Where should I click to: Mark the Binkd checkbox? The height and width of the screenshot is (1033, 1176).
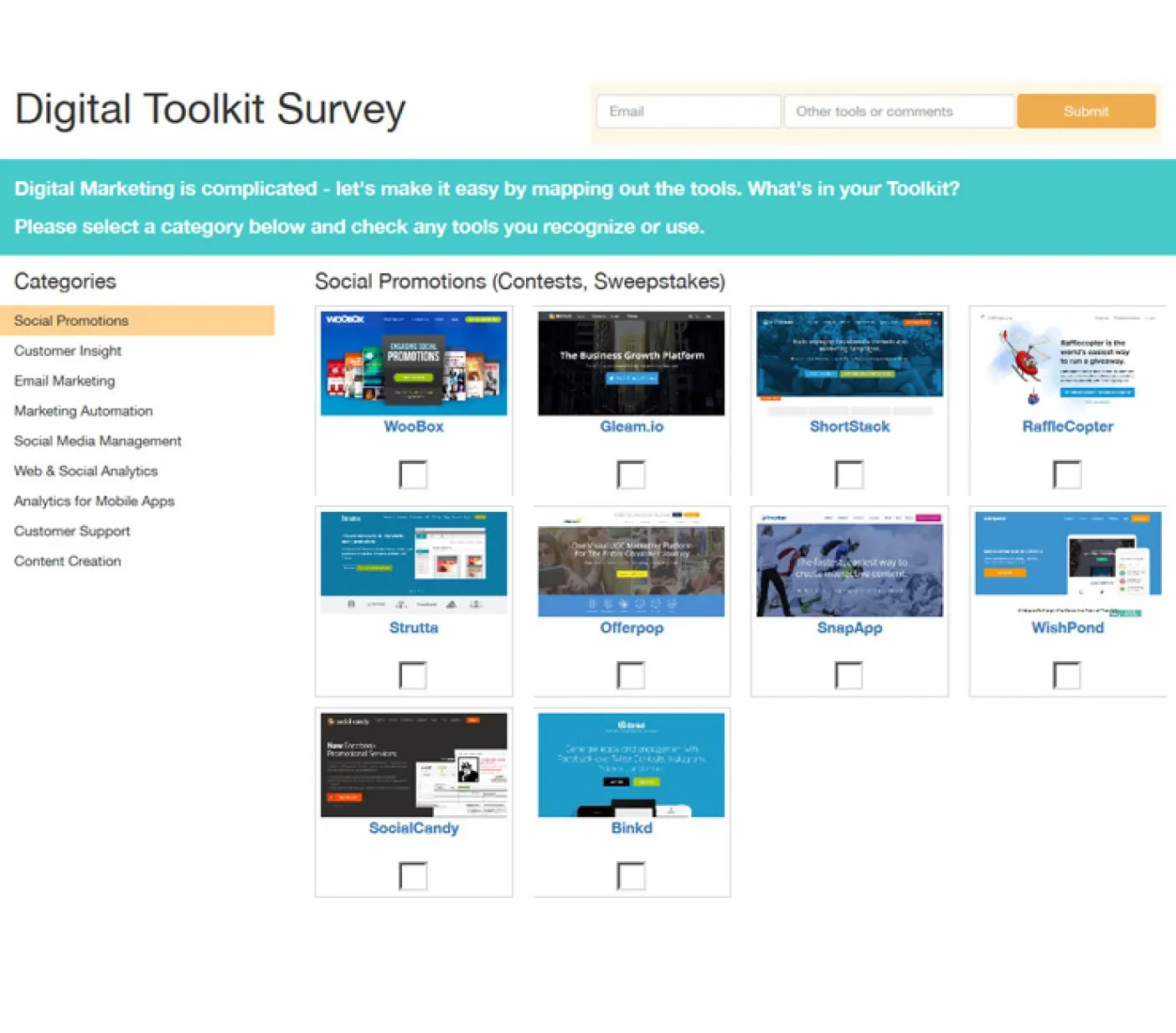pos(631,876)
